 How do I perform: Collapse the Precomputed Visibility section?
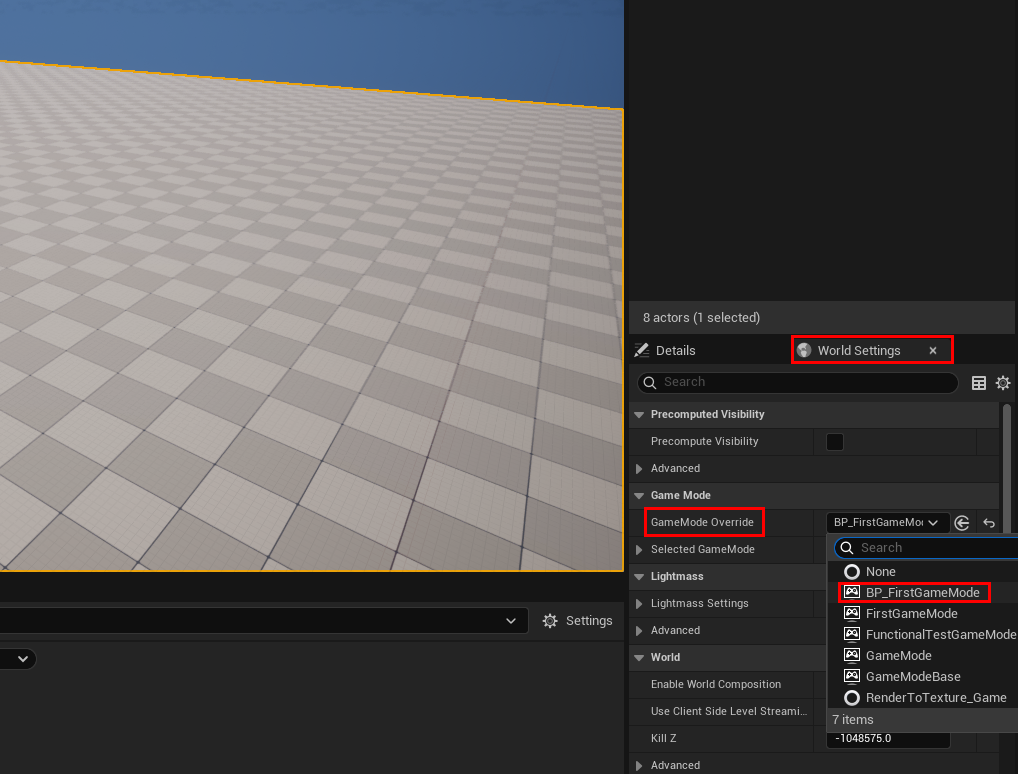click(639, 414)
